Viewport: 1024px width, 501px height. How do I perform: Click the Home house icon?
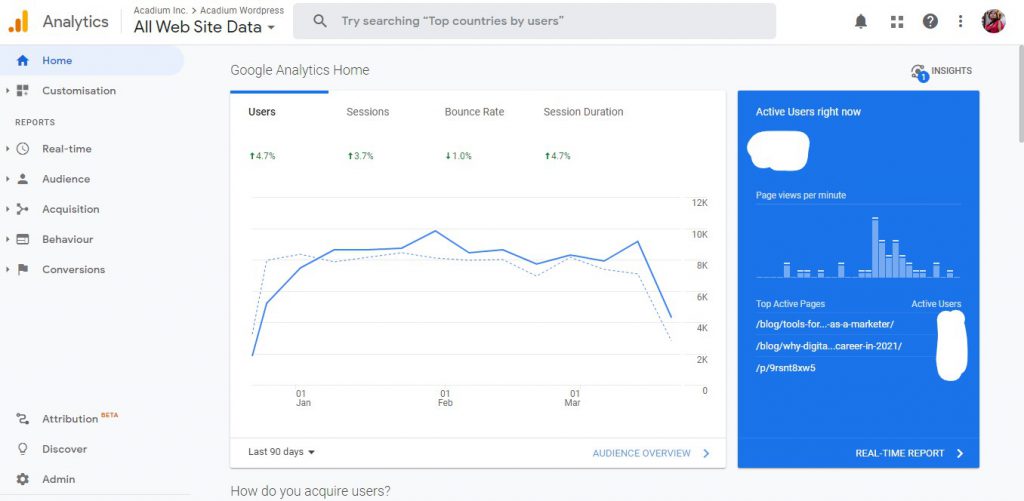coord(23,60)
